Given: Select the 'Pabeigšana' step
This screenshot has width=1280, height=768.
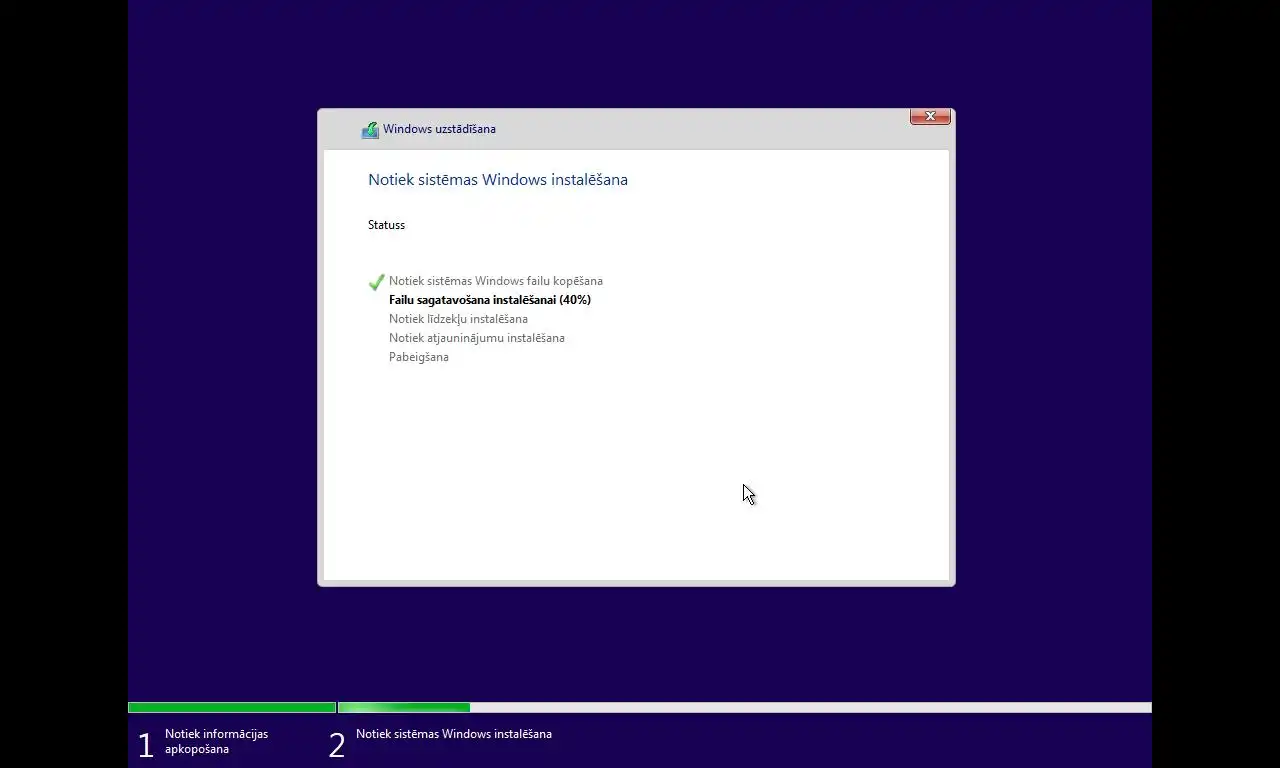Looking at the screenshot, I should click(x=419, y=357).
